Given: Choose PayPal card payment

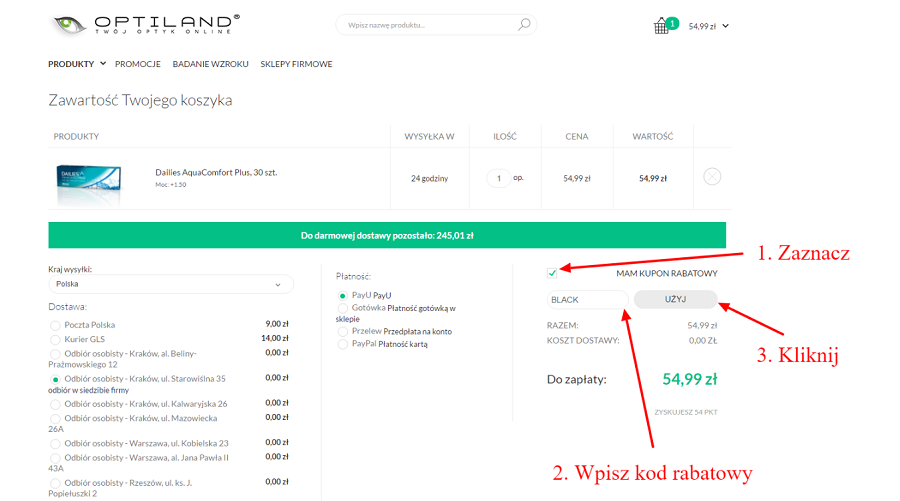Looking at the screenshot, I should [x=343, y=344].
